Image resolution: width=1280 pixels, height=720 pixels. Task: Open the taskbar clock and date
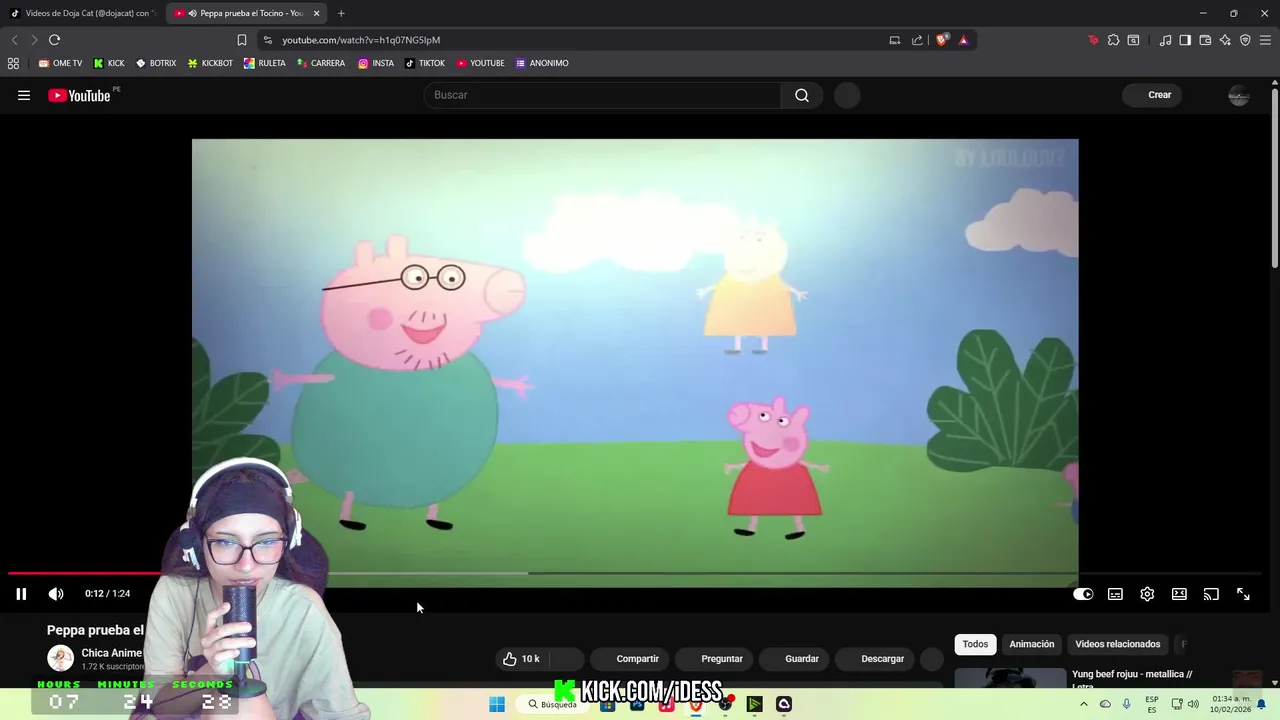tap(1230, 704)
